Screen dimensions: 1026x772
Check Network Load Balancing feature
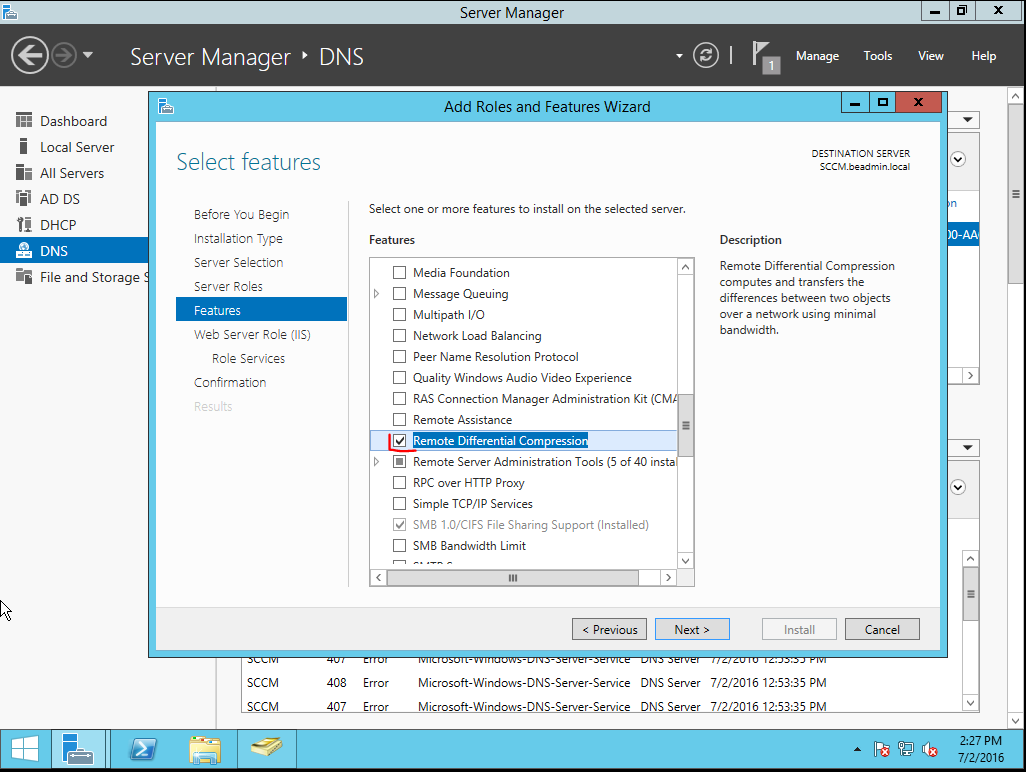point(399,335)
